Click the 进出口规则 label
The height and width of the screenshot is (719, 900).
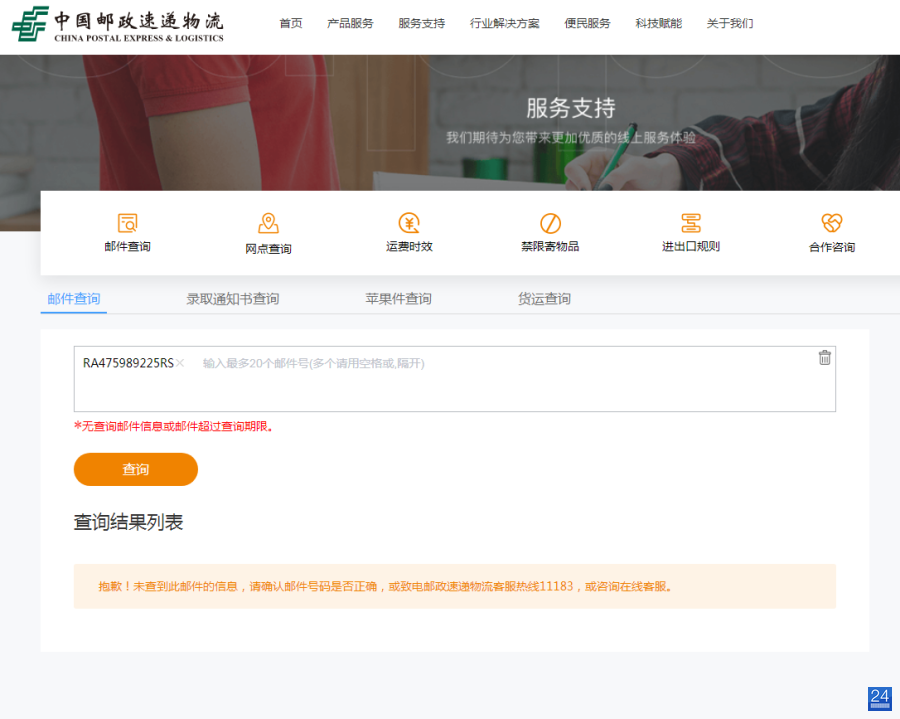690,247
